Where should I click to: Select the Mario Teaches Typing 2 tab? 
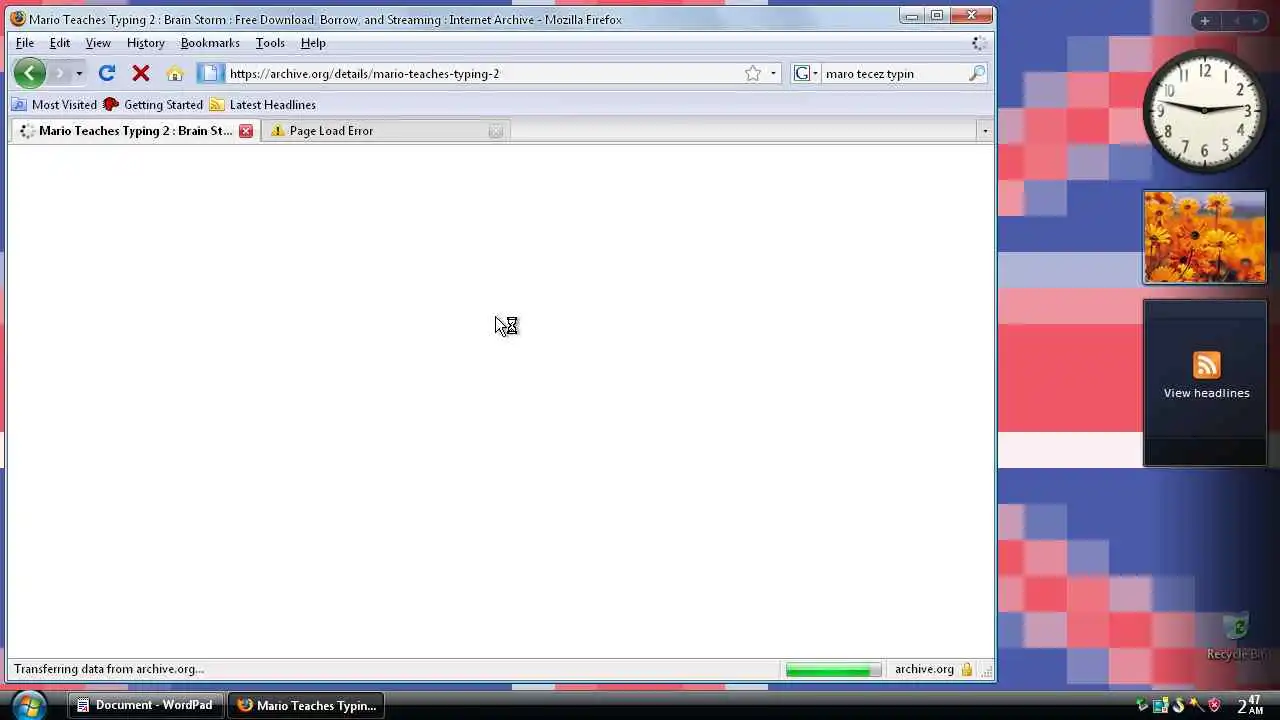(x=135, y=131)
